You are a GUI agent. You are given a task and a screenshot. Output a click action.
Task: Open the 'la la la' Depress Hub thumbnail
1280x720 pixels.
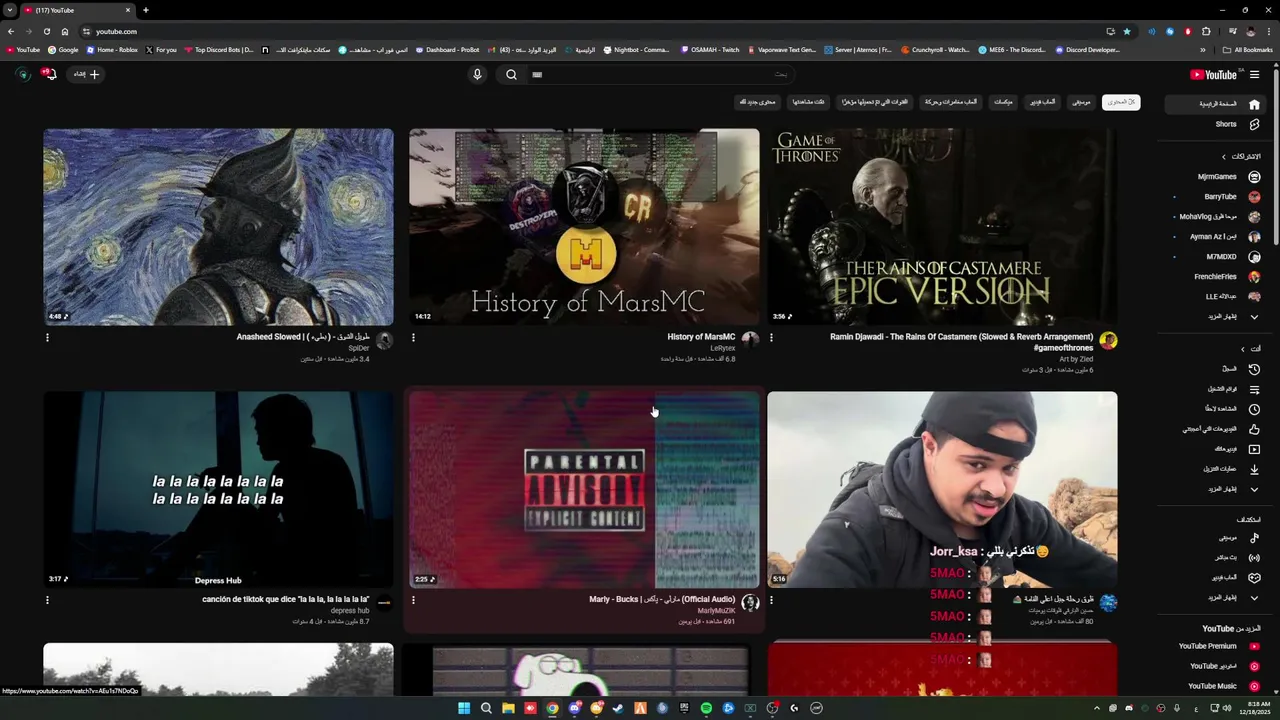coord(218,490)
